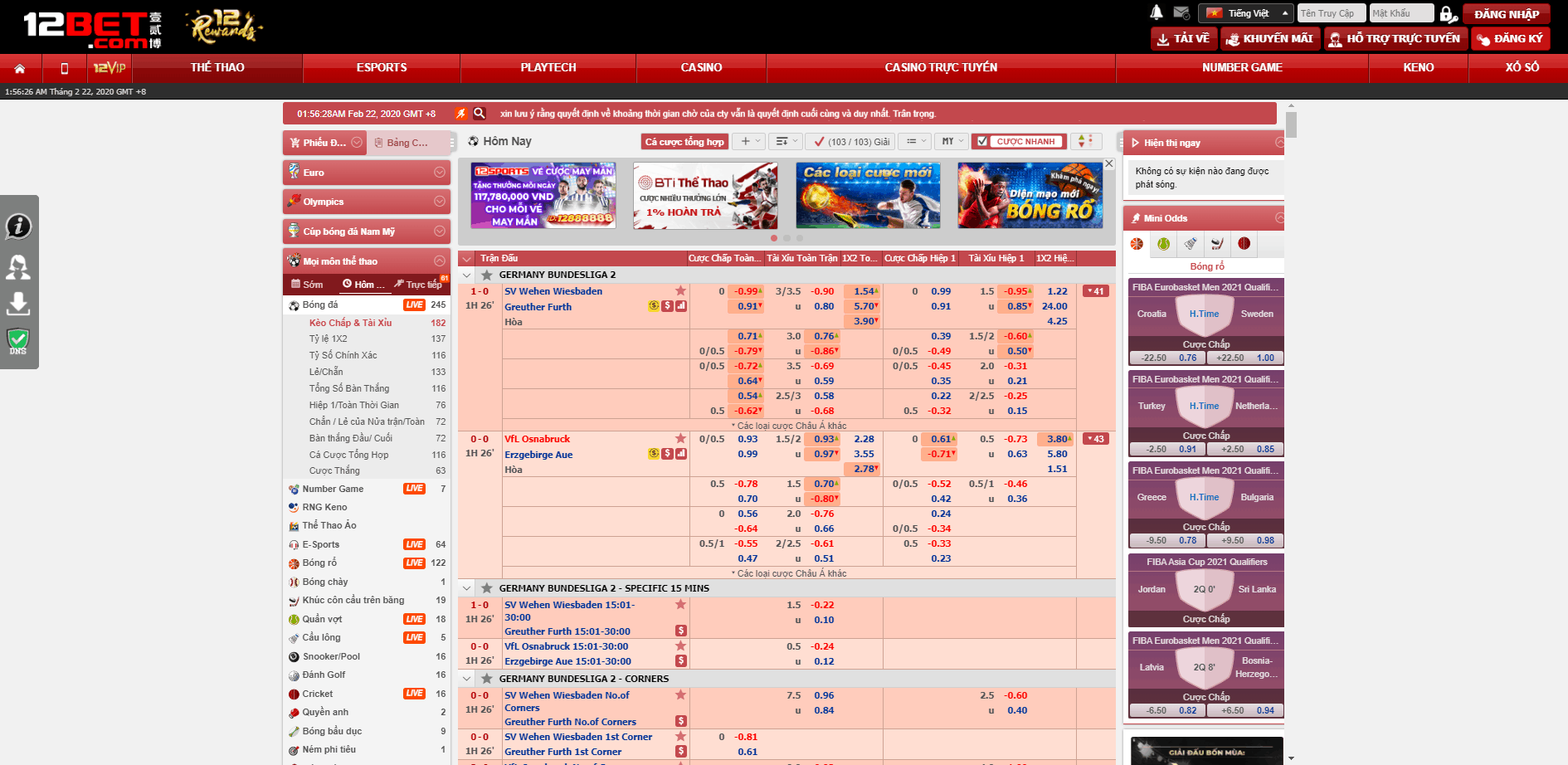Screen dimensions: 1568x765
Task: Select the tennis ball Mini Odds icon
Action: 1163,244
